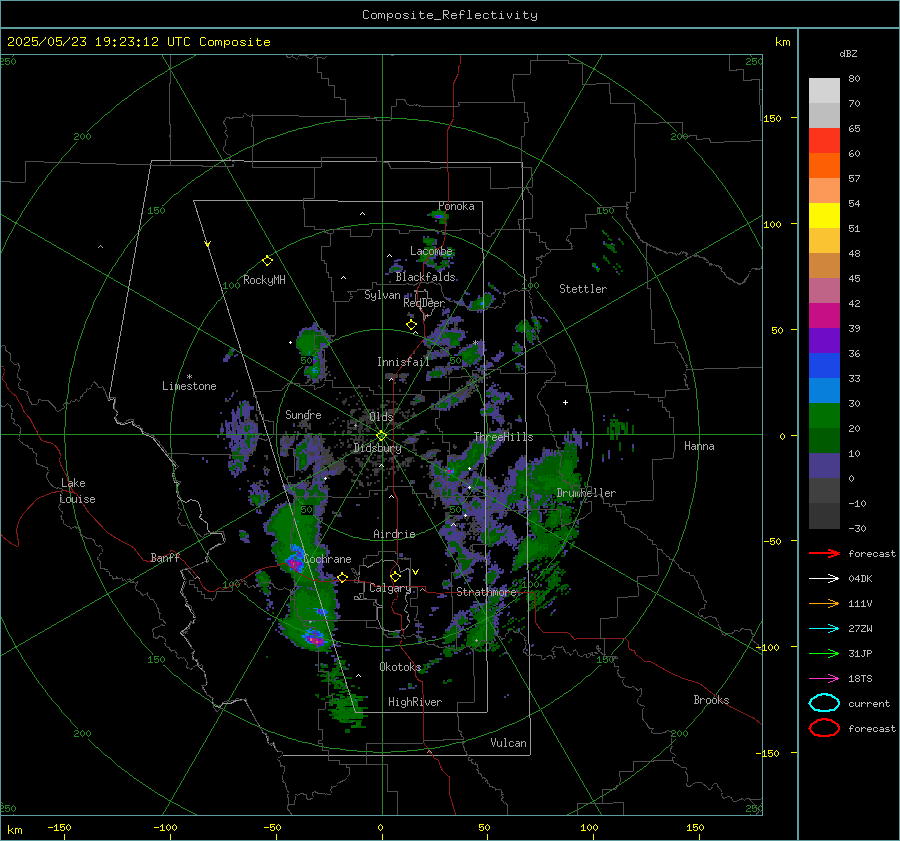
Task: Click the Innisfail label
Action: (403, 362)
